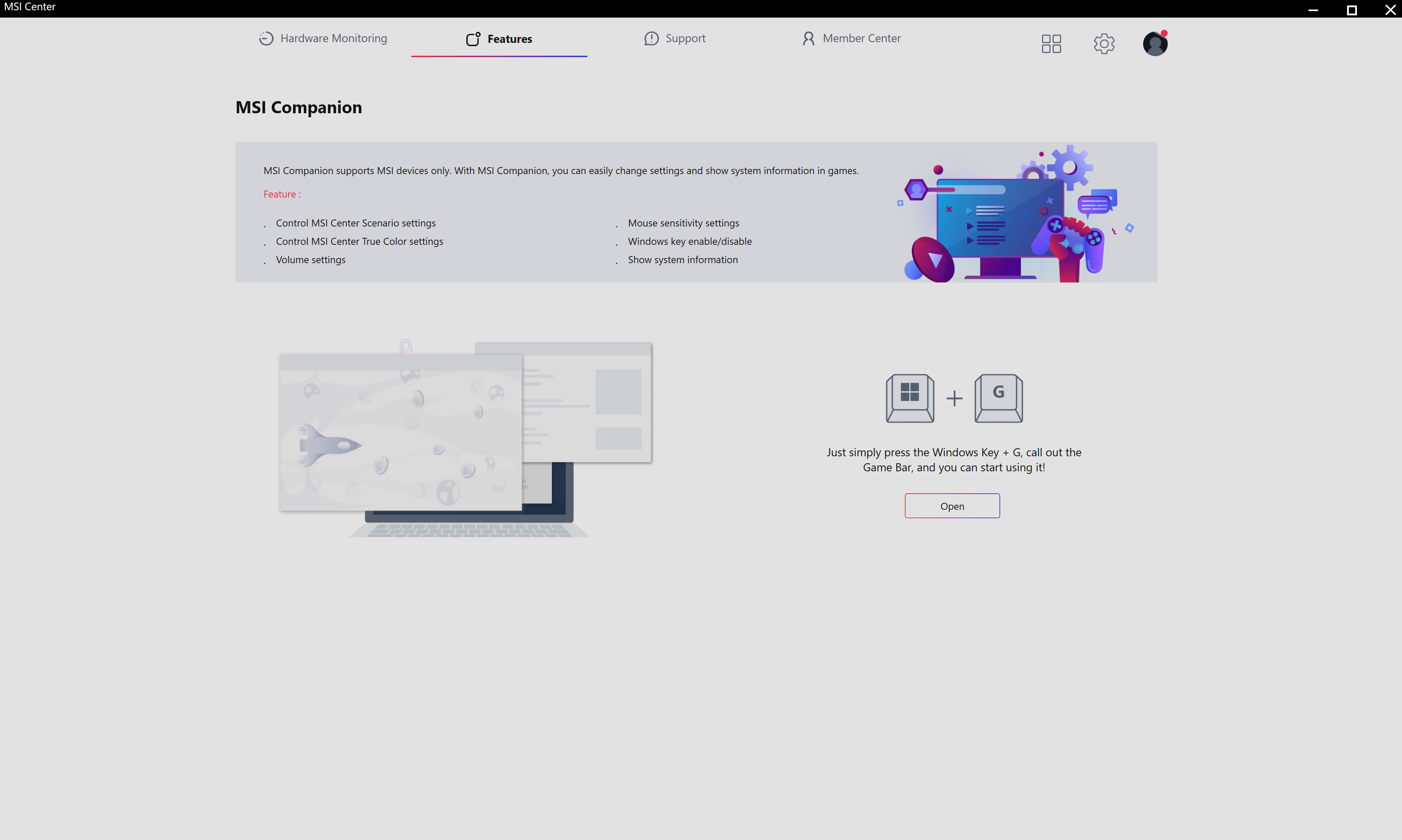Open the apps grid view icon

click(1051, 44)
